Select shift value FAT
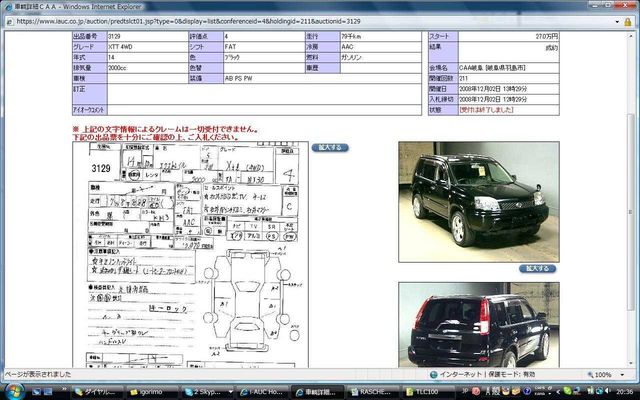Image resolution: width=640 pixels, height=400 pixels. (x=264, y=47)
